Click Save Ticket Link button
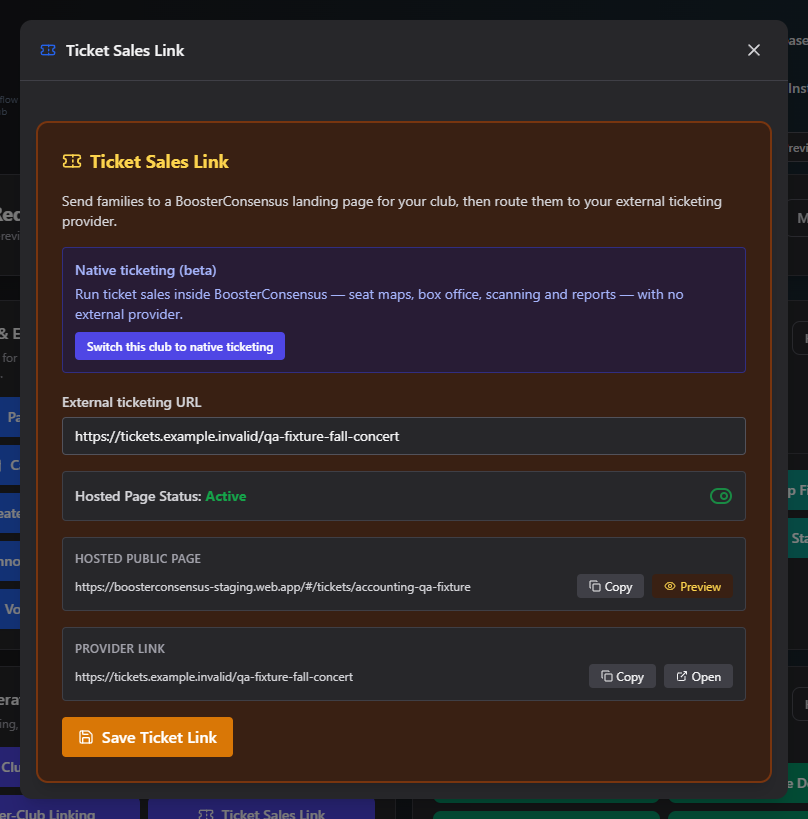Viewport: 808px width, 819px height. tap(147, 737)
